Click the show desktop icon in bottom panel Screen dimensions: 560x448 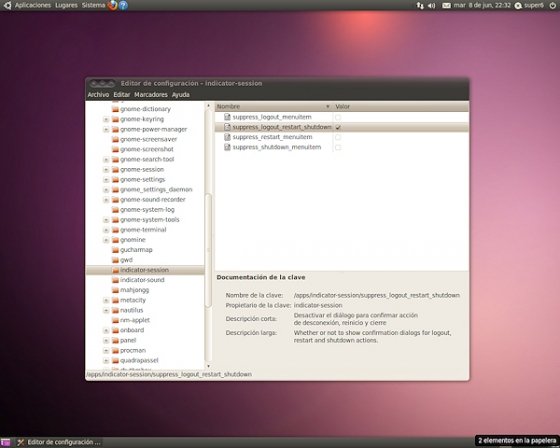click(5, 442)
